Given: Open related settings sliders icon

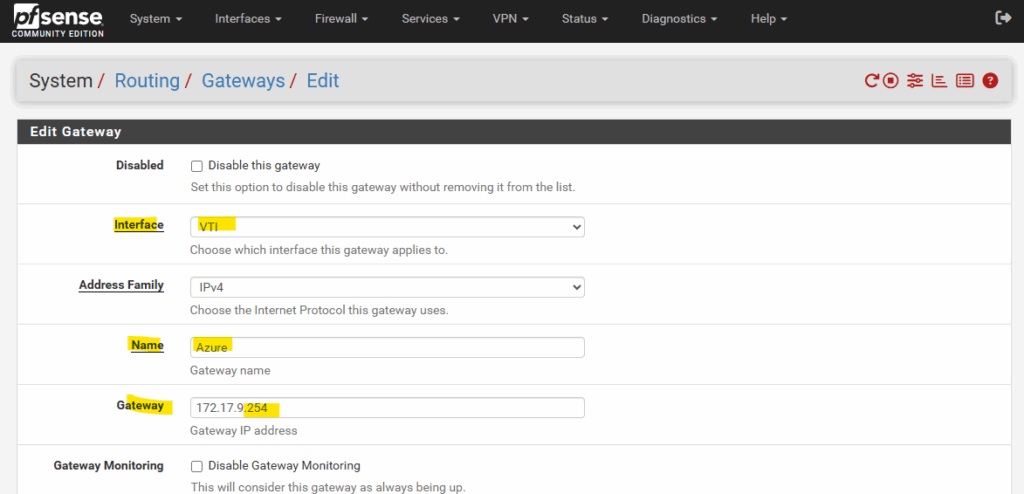Looking at the screenshot, I should [915, 81].
